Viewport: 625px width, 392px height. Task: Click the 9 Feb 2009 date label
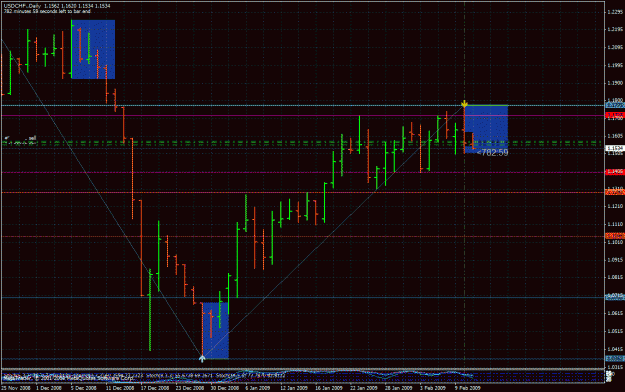tap(468, 388)
